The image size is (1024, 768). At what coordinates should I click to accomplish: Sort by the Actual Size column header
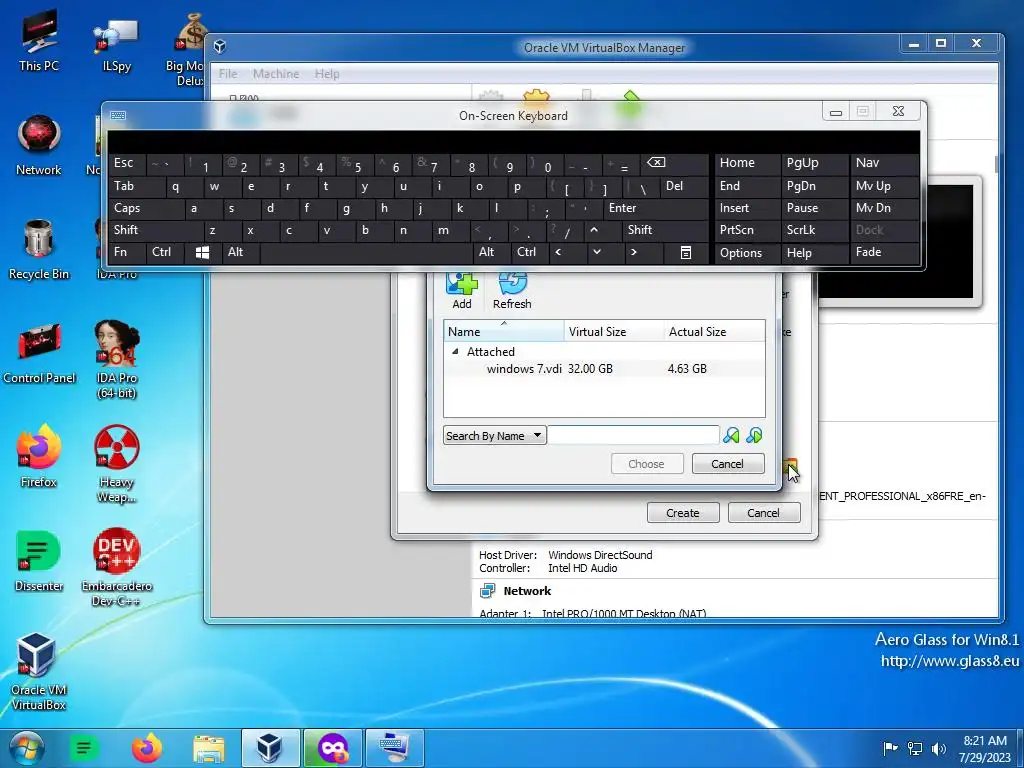[714, 332]
